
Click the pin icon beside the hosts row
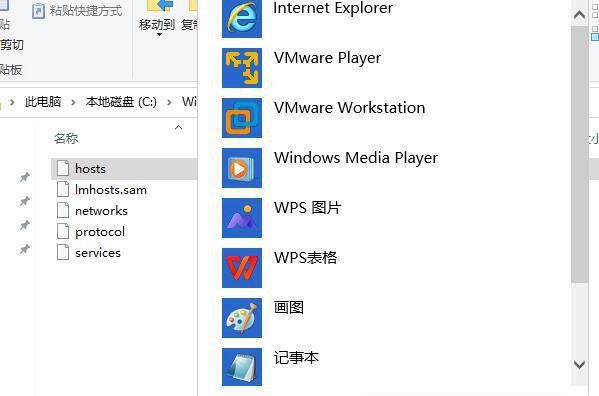(24, 177)
